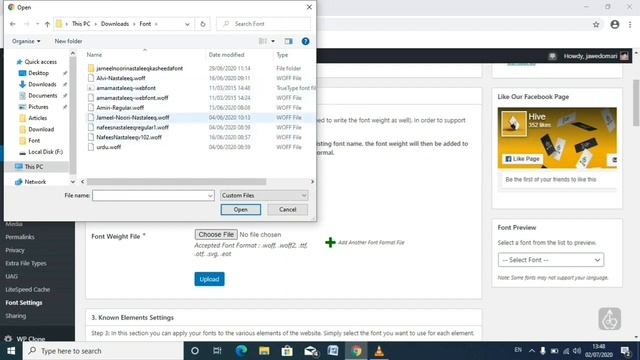
Task: Click Howdy, jawedomari account menu
Action: [x=596, y=56]
